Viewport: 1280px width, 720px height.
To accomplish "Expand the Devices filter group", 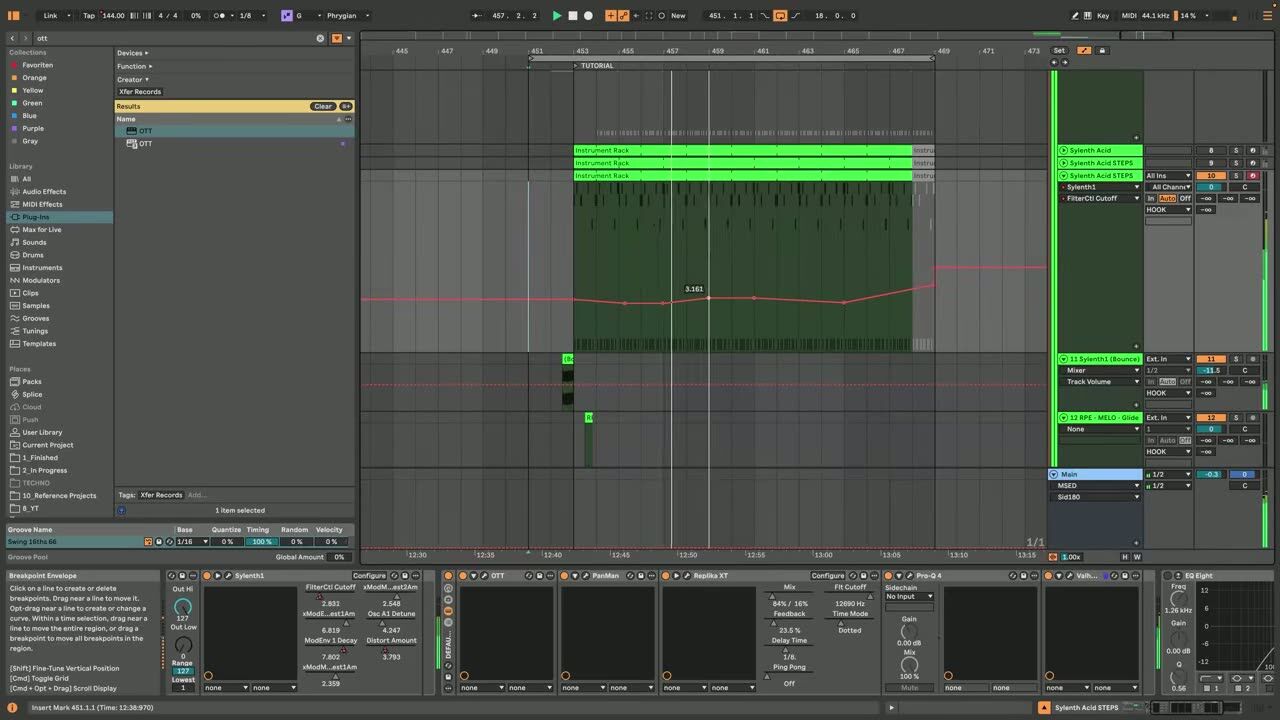I will click(132, 53).
